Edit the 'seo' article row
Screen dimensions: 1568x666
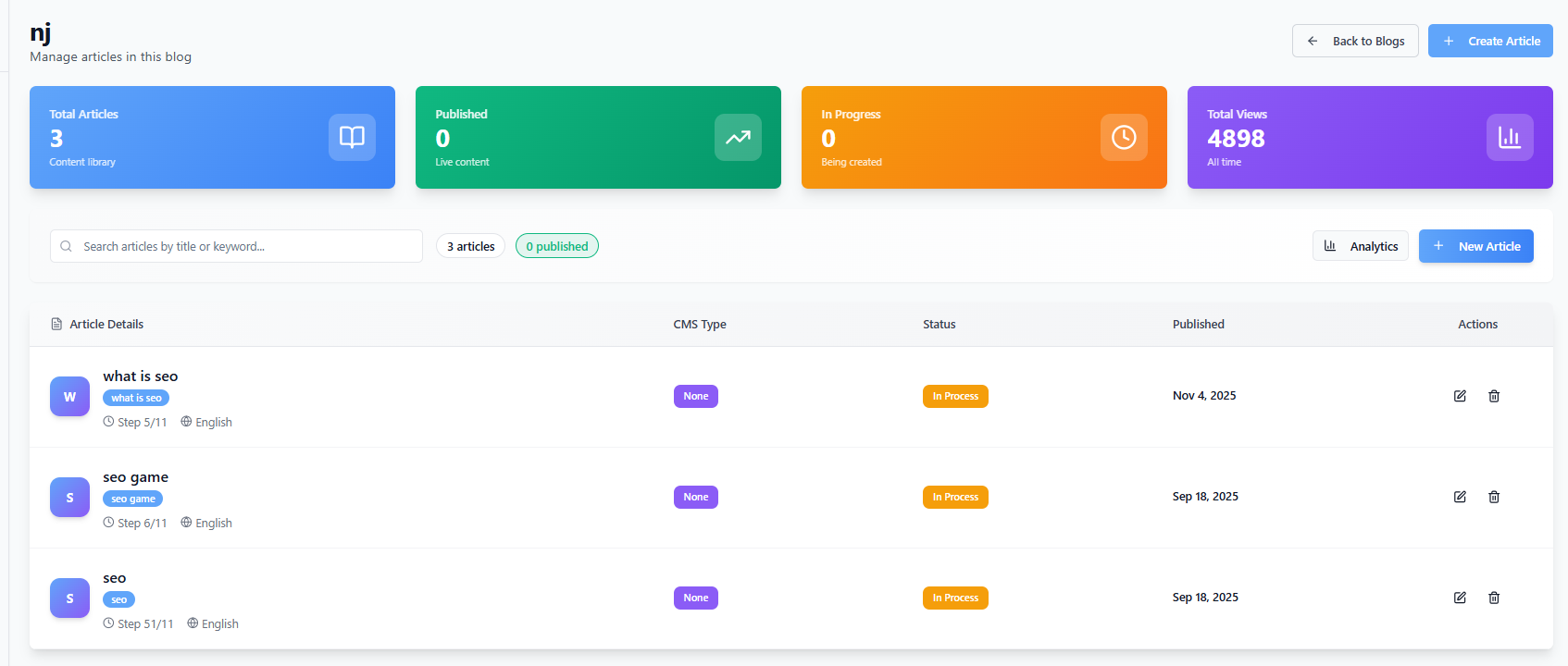point(1460,598)
